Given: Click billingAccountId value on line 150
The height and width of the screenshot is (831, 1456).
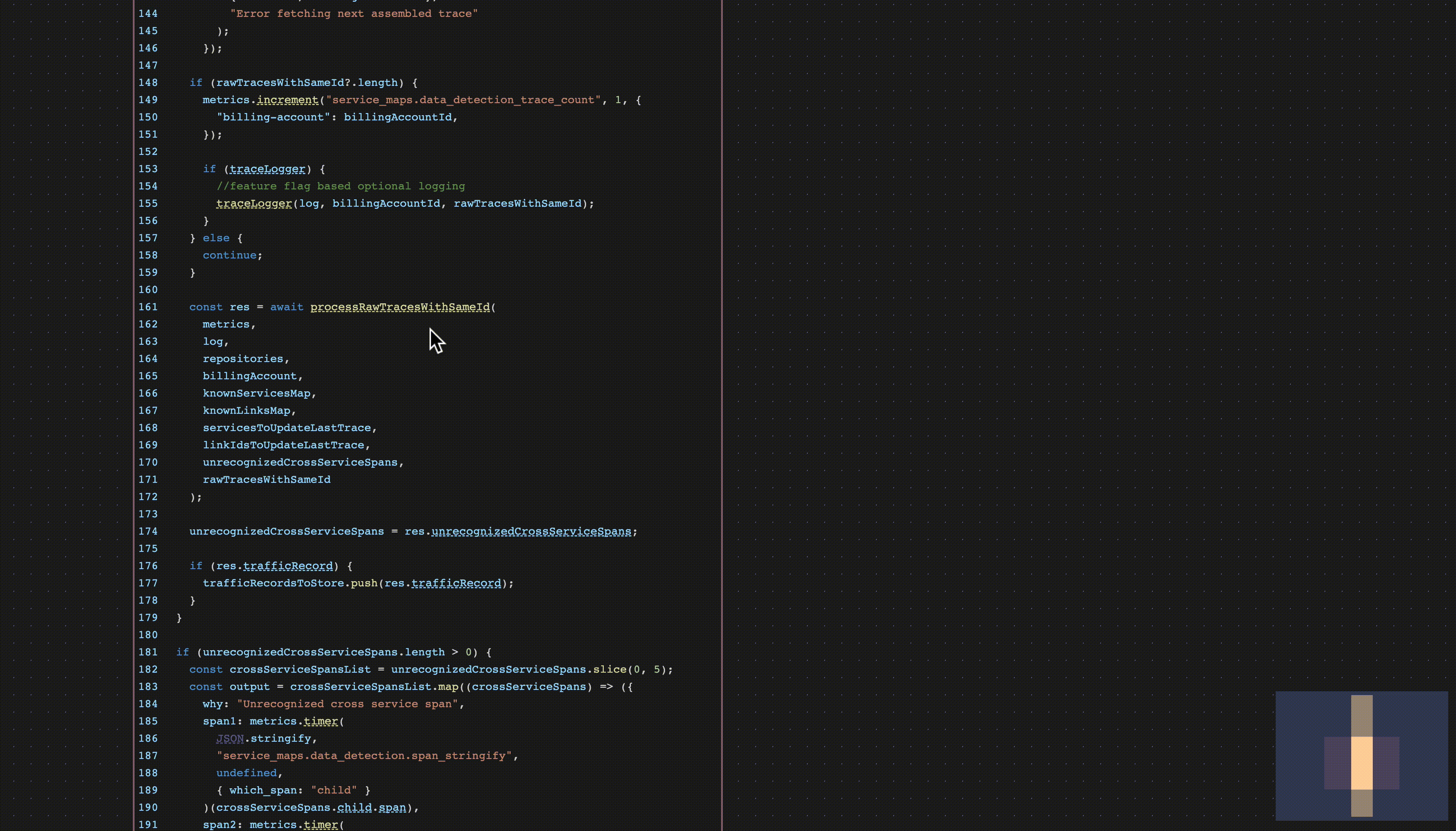Looking at the screenshot, I should [398, 117].
